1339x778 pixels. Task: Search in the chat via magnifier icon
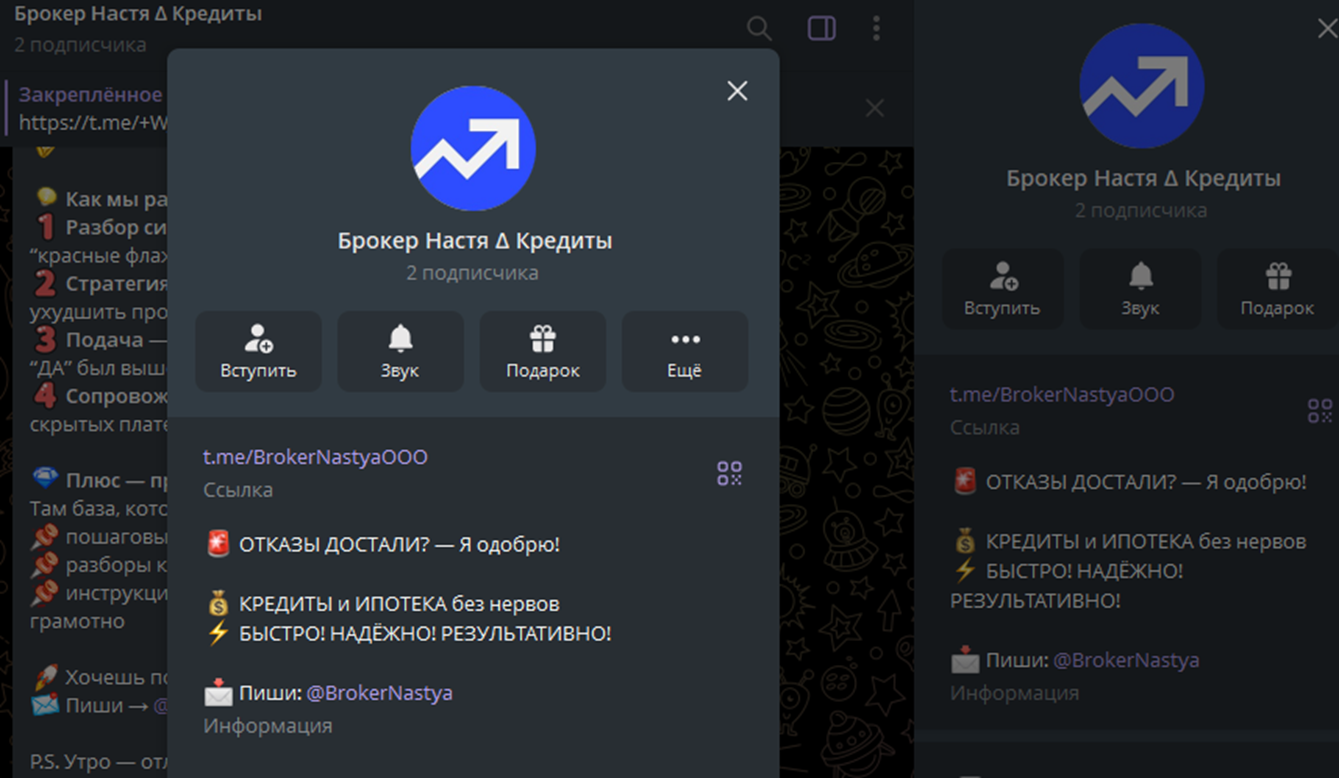[x=760, y=28]
